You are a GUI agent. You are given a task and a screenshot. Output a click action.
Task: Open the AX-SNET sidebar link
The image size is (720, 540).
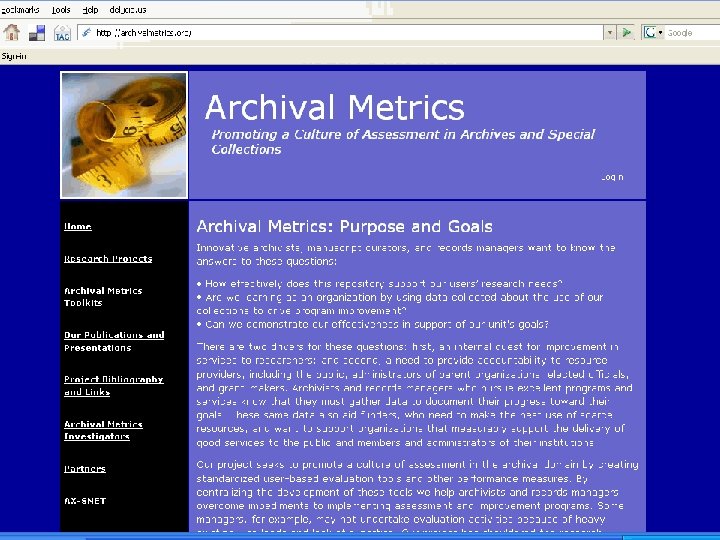85,501
